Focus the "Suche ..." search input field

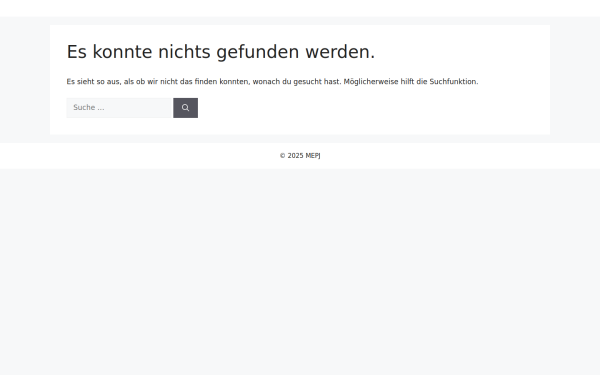pyautogui.click(x=119, y=108)
